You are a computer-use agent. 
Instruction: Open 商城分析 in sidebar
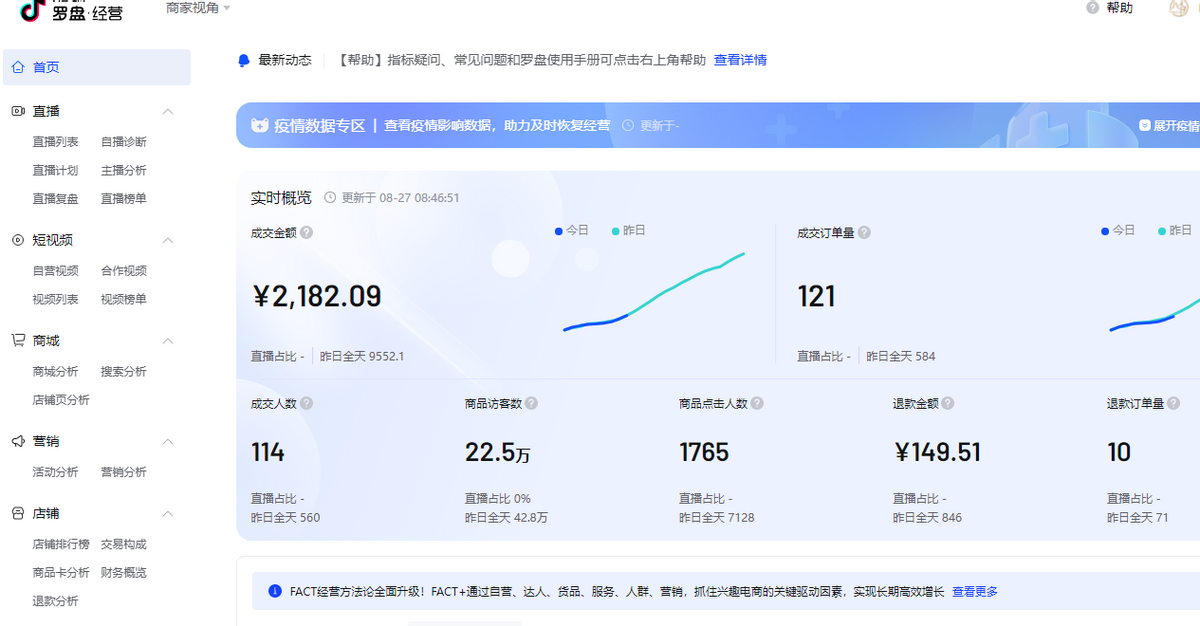(55, 372)
